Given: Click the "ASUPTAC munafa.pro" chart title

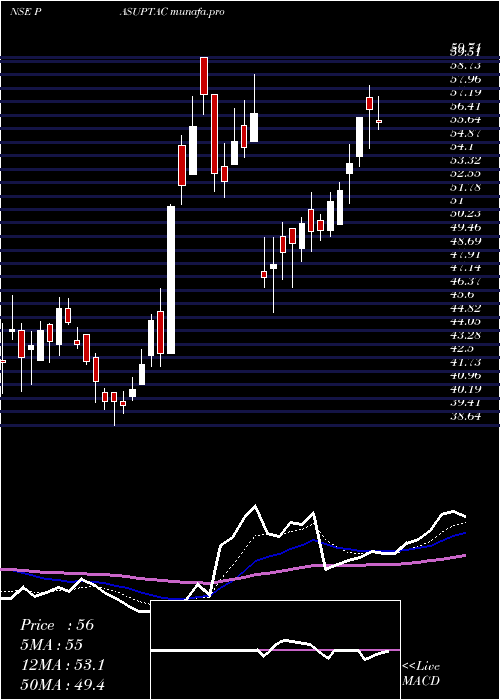Looking at the screenshot, I should pyautogui.click(x=172, y=12).
